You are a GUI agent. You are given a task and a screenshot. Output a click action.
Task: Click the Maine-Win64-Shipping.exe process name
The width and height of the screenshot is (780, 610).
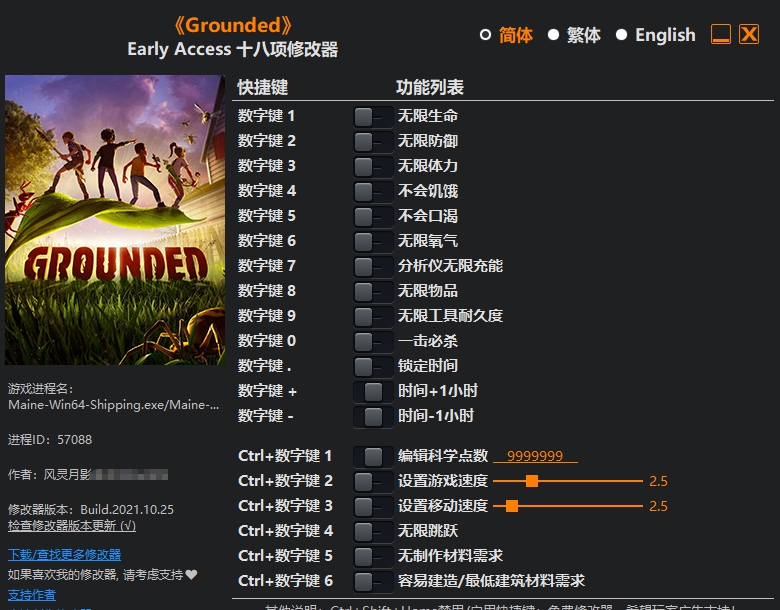coord(113,405)
